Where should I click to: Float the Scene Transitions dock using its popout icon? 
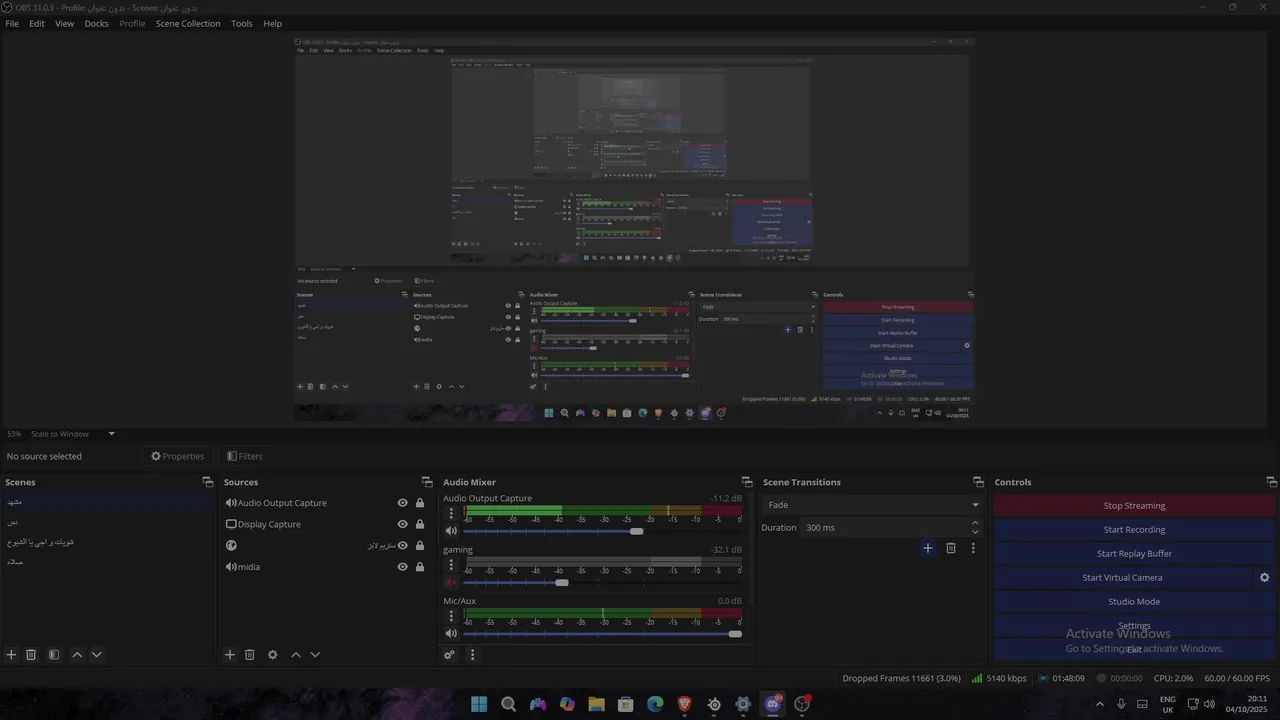click(x=978, y=482)
